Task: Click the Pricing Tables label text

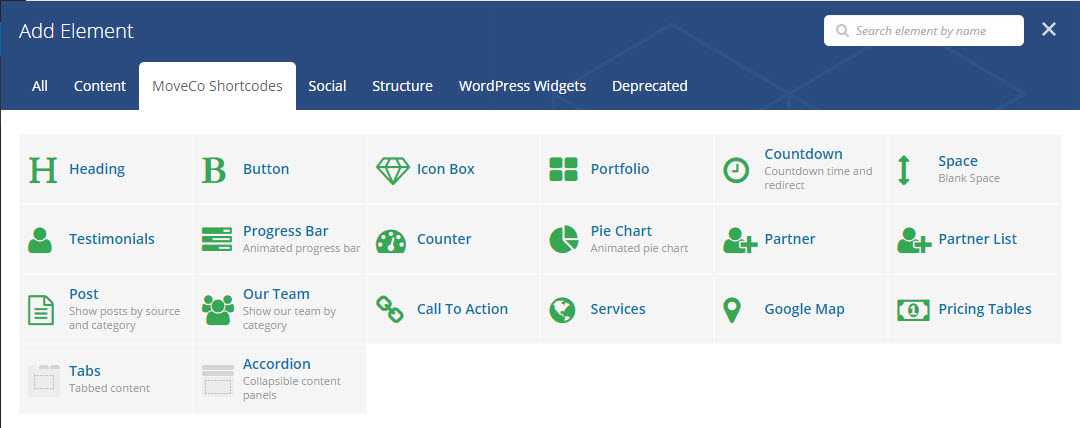Action: click(985, 309)
